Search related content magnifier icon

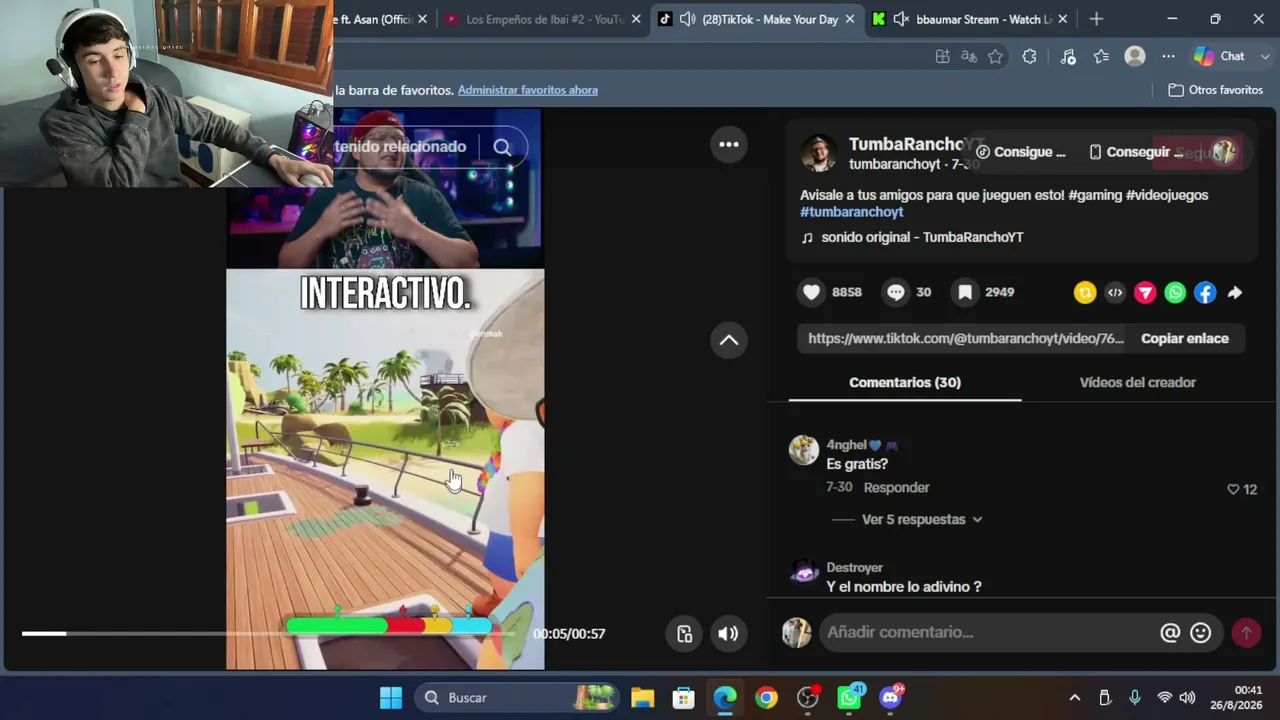502,147
